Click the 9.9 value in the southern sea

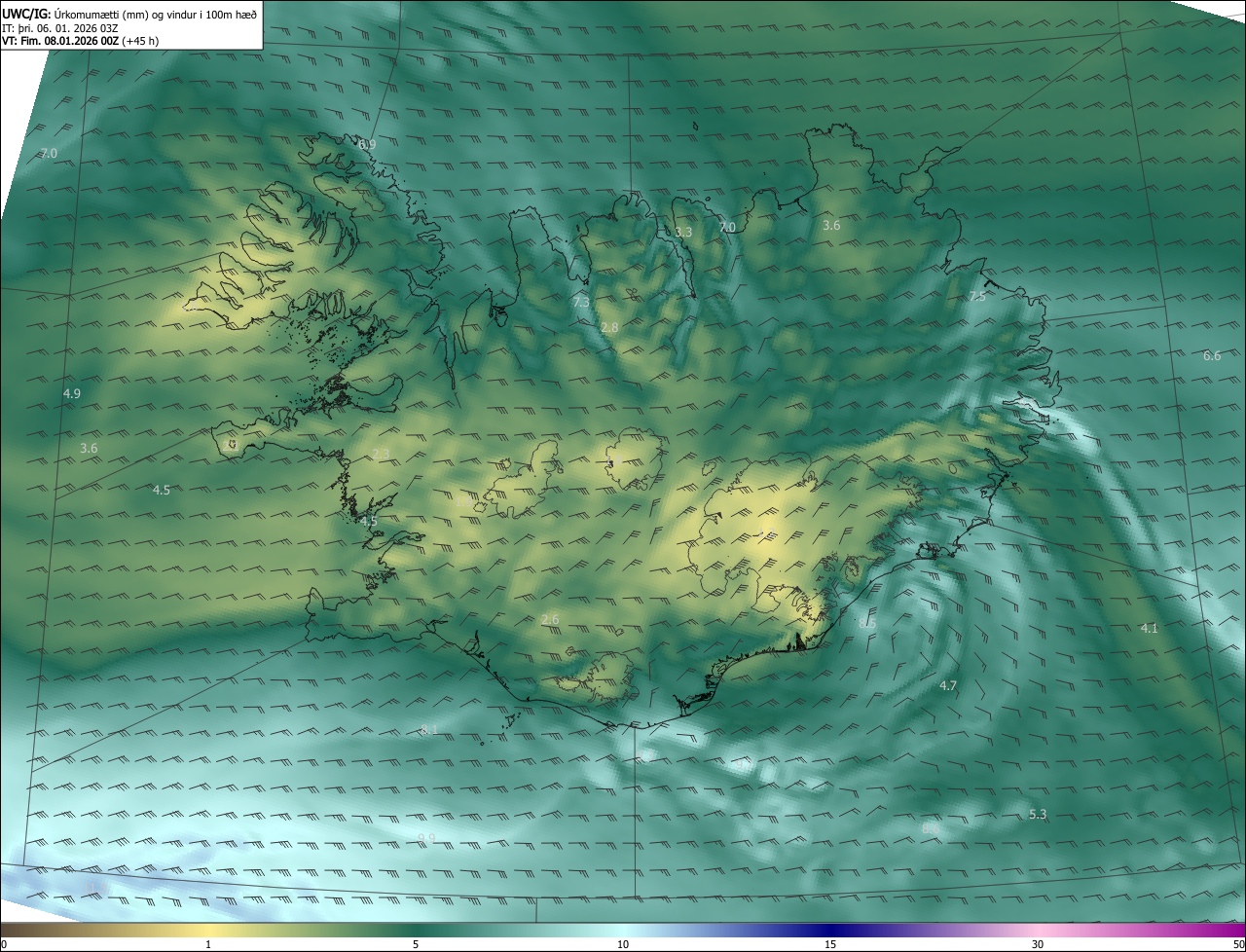click(426, 837)
